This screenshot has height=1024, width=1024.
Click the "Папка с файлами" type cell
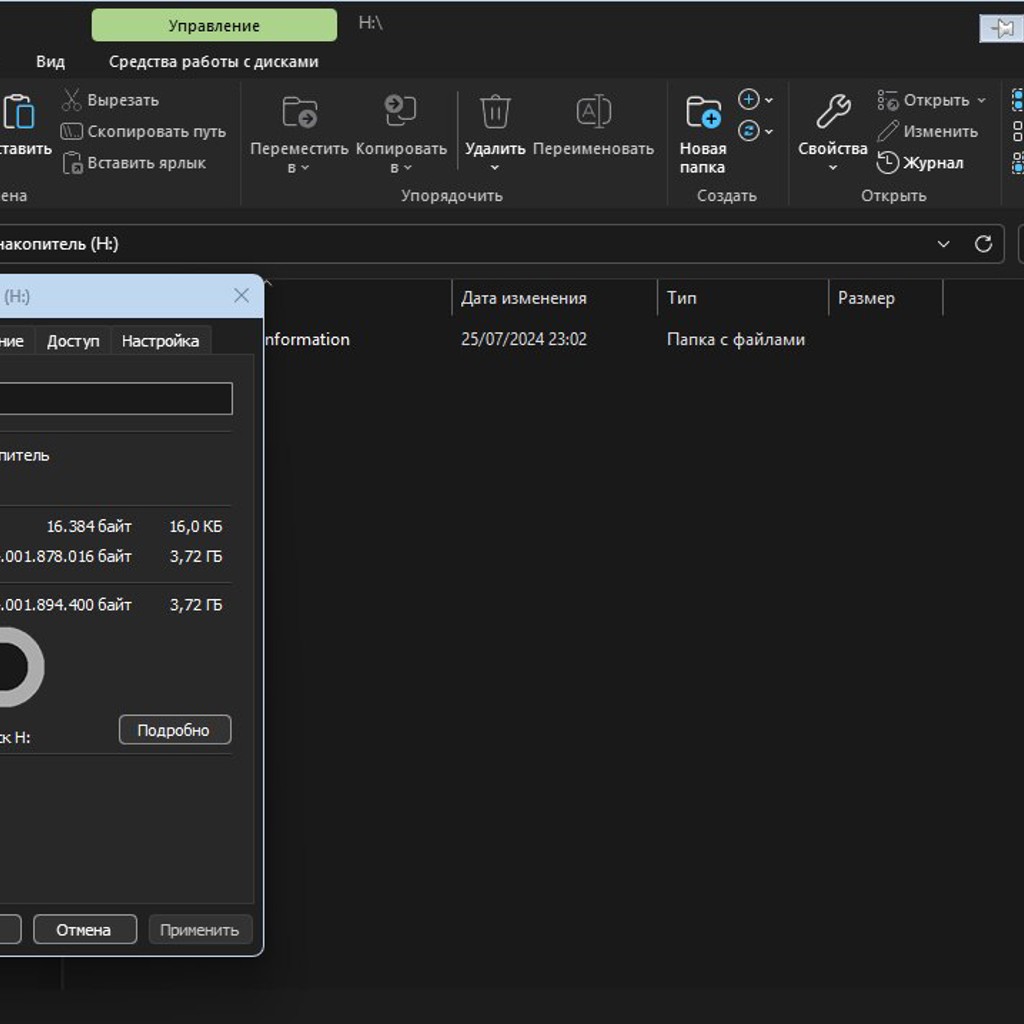pos(736,340)
